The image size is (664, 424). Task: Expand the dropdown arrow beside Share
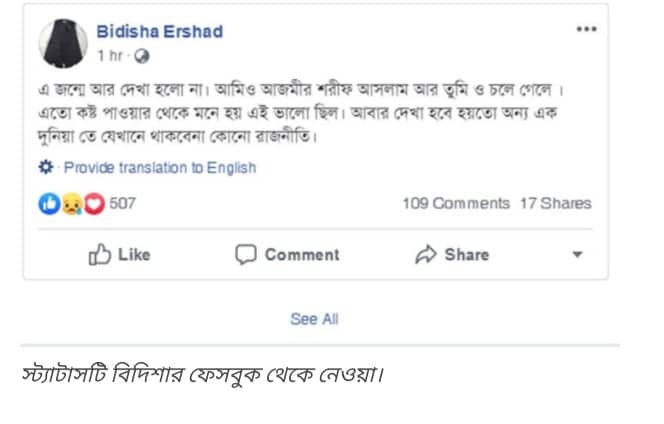(x=577, y=255)
